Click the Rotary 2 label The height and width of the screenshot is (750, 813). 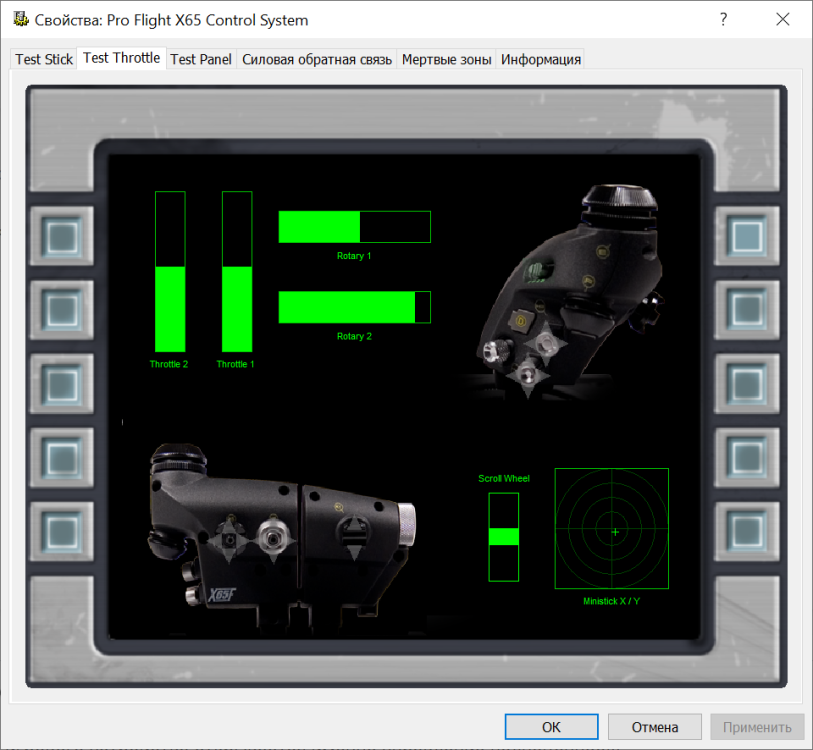(354, 336)
